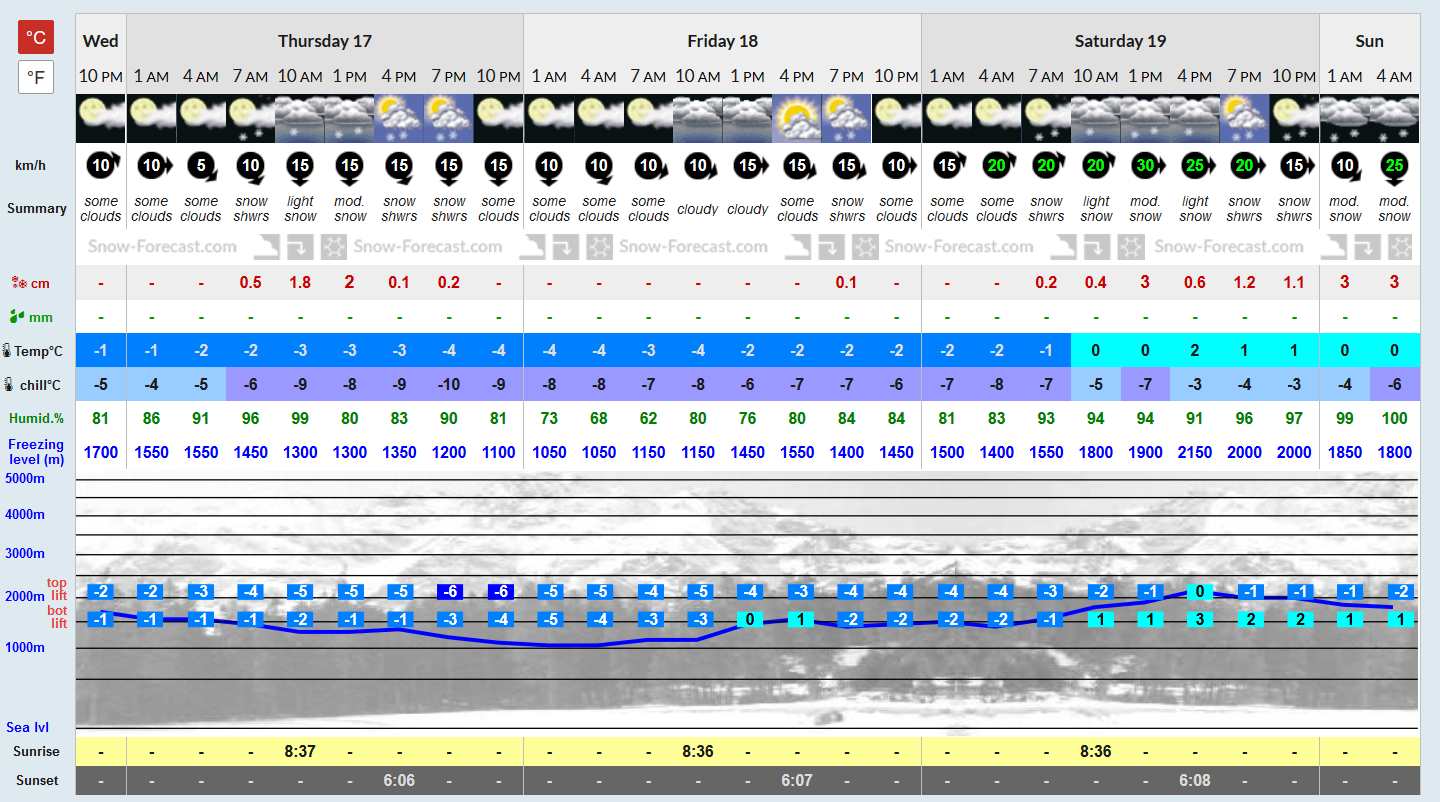Click Thursday 10 AM wind icon showing 15
1440x802 pixels.
[x=300, y=167]
